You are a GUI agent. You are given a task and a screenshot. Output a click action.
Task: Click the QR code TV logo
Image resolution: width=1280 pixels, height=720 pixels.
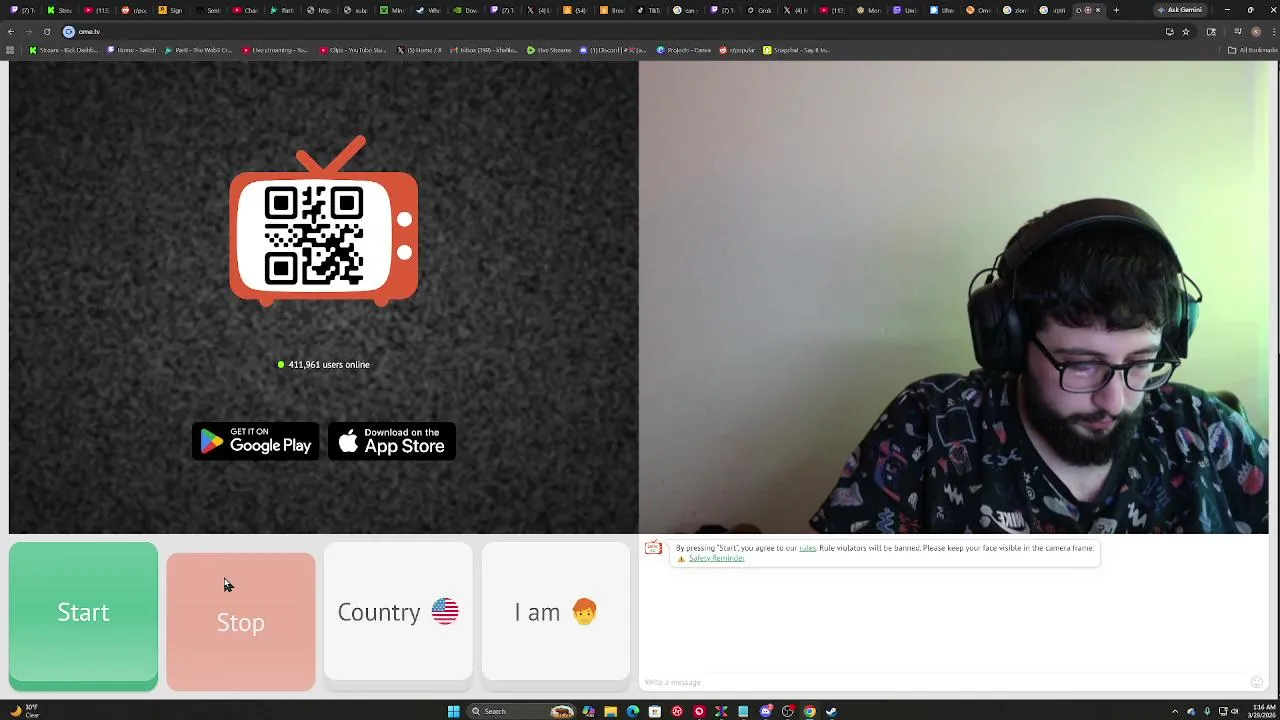(x=324, y=222)
